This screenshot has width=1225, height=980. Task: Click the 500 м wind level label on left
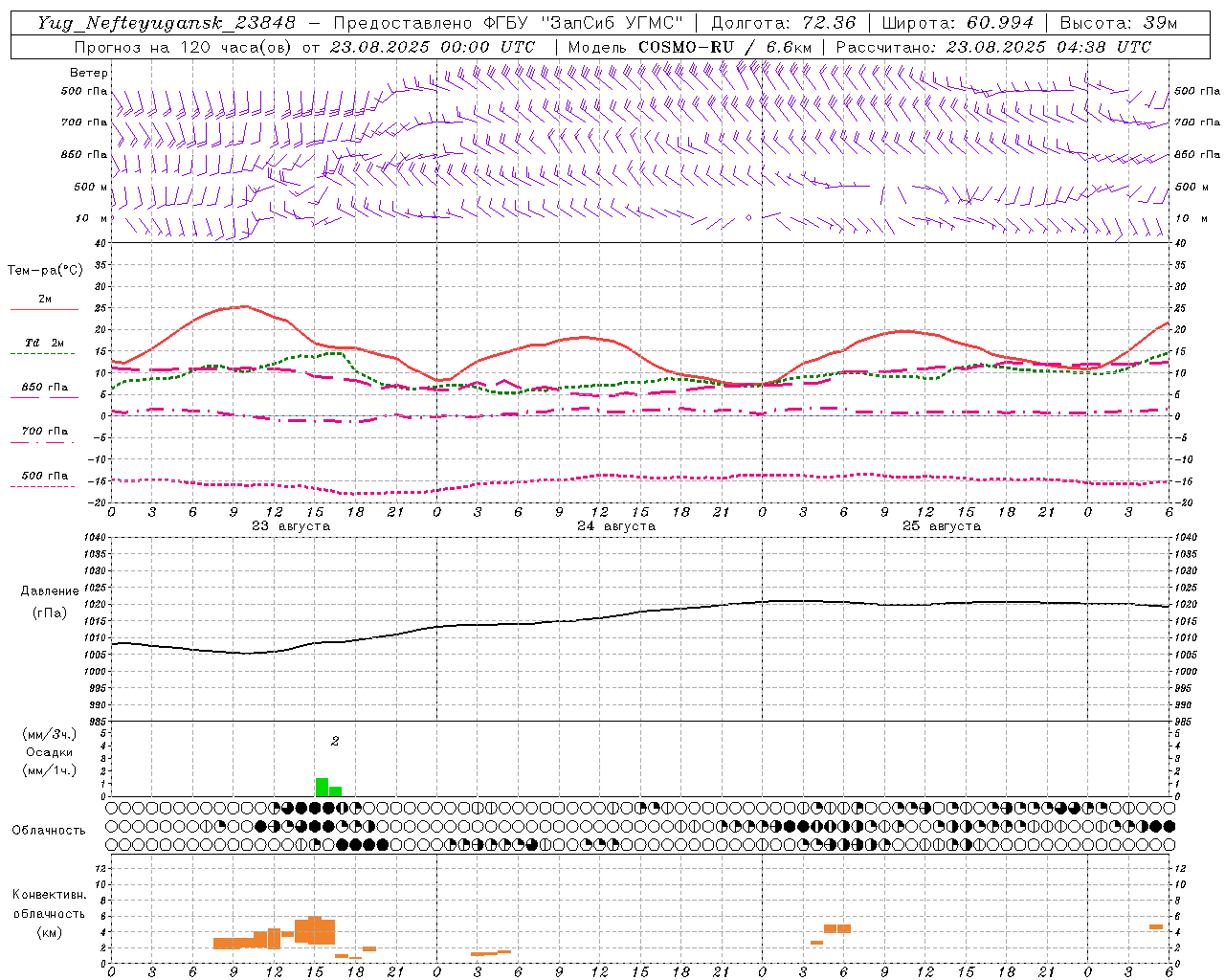pos(91,187)
